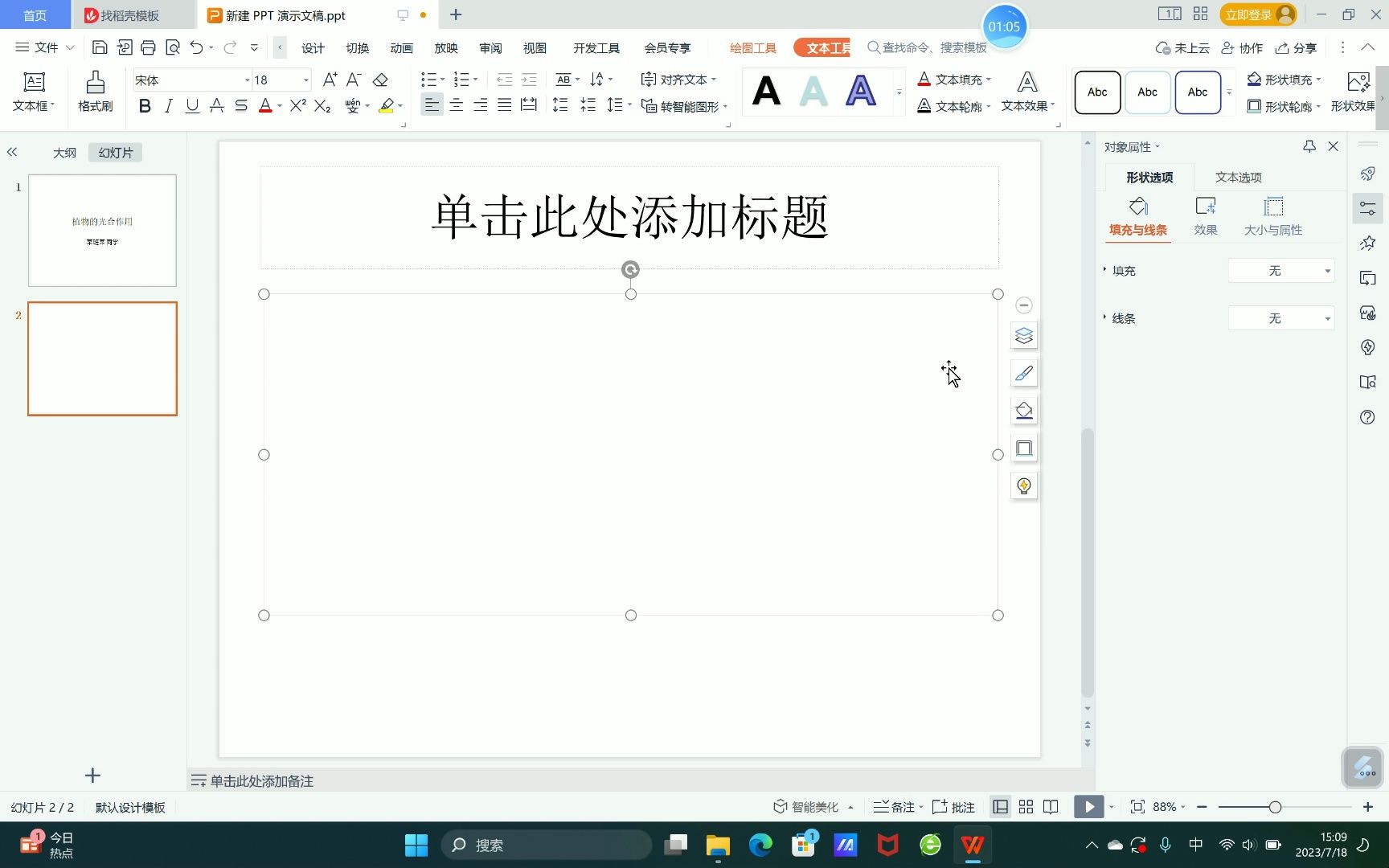Start slideshow with play button

point(1088,807)
